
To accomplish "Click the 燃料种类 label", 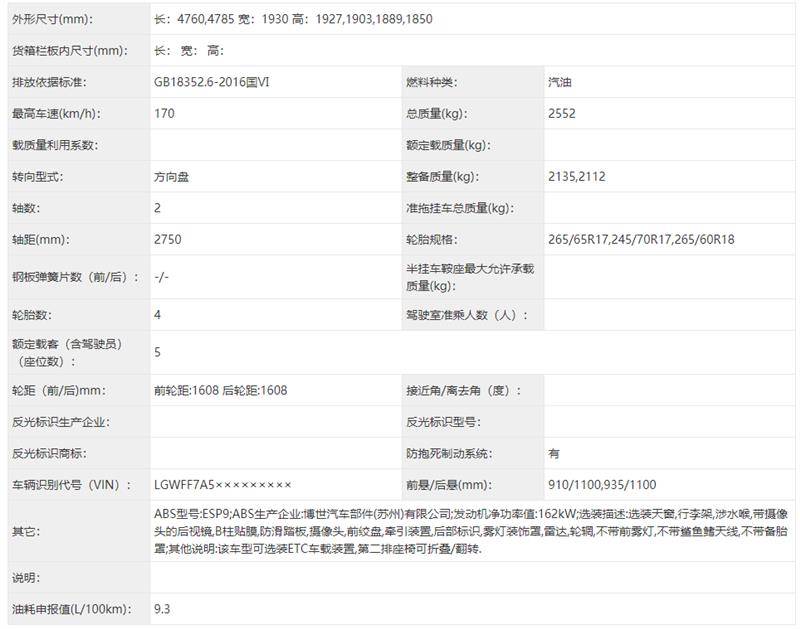I will pyautogui.click(x=431, y=82).
